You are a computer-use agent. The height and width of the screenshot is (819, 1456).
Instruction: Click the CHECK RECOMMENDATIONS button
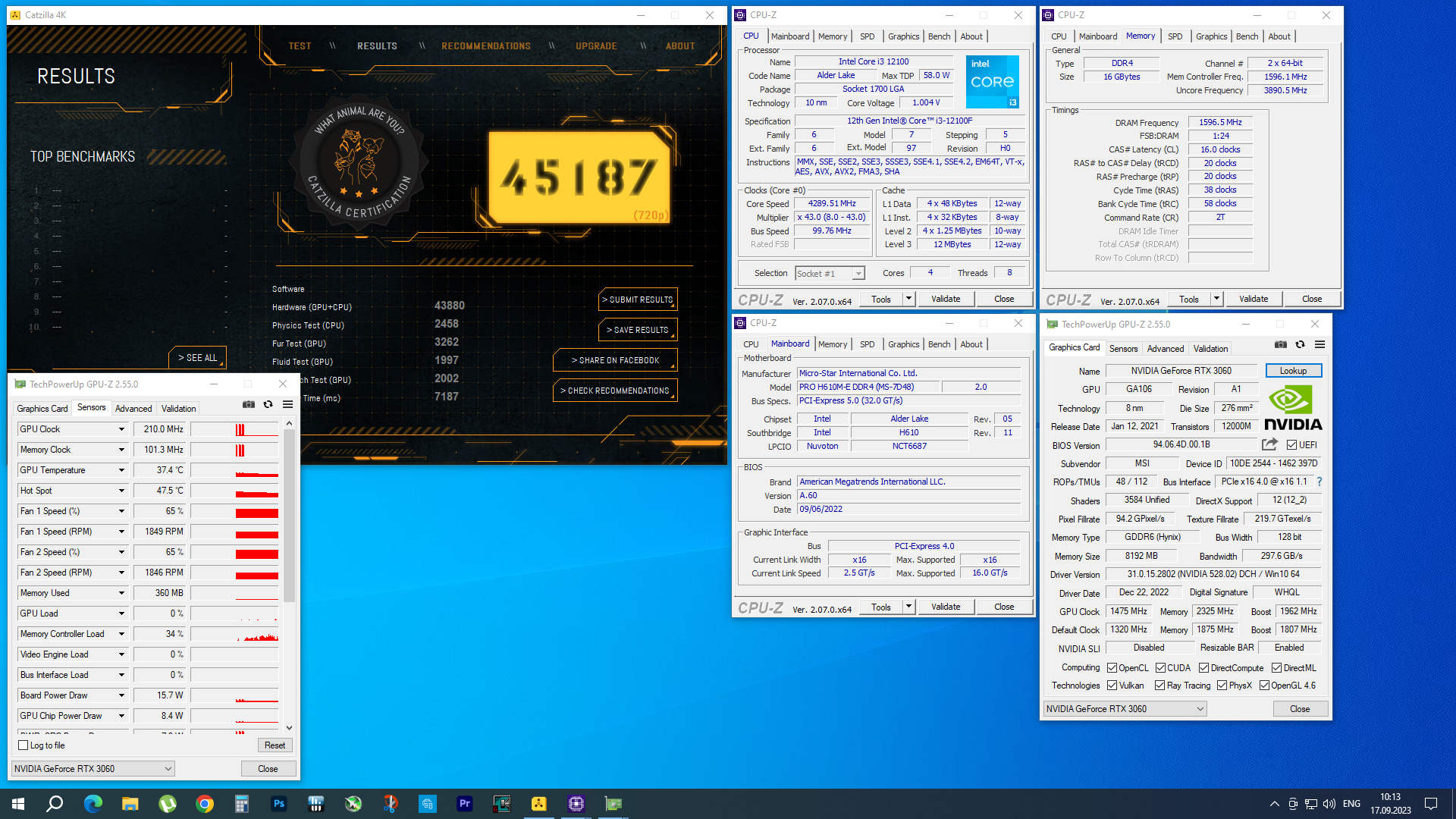(x=615, y=391)
